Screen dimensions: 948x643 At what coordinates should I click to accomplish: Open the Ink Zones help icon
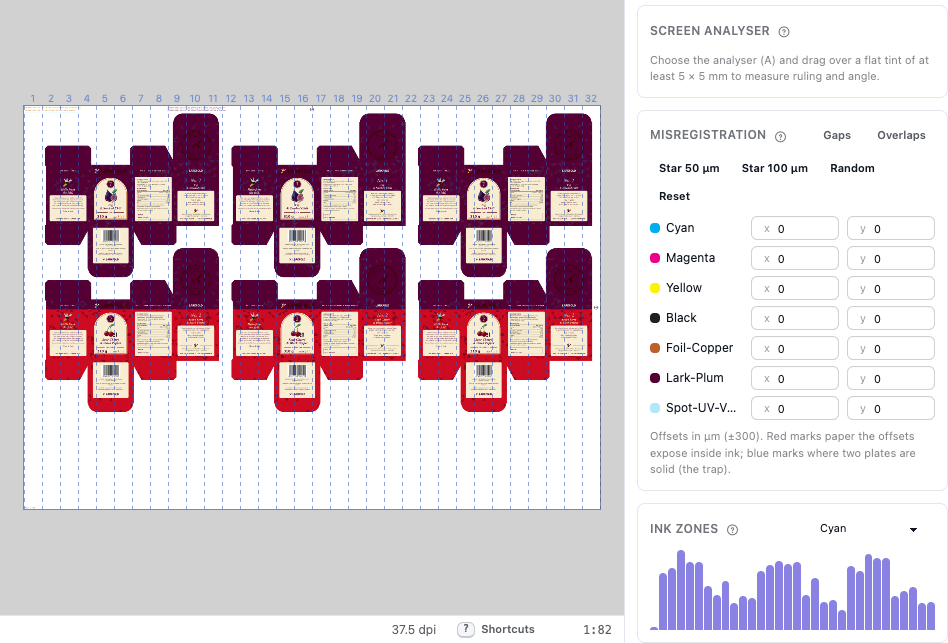point(732,530)
